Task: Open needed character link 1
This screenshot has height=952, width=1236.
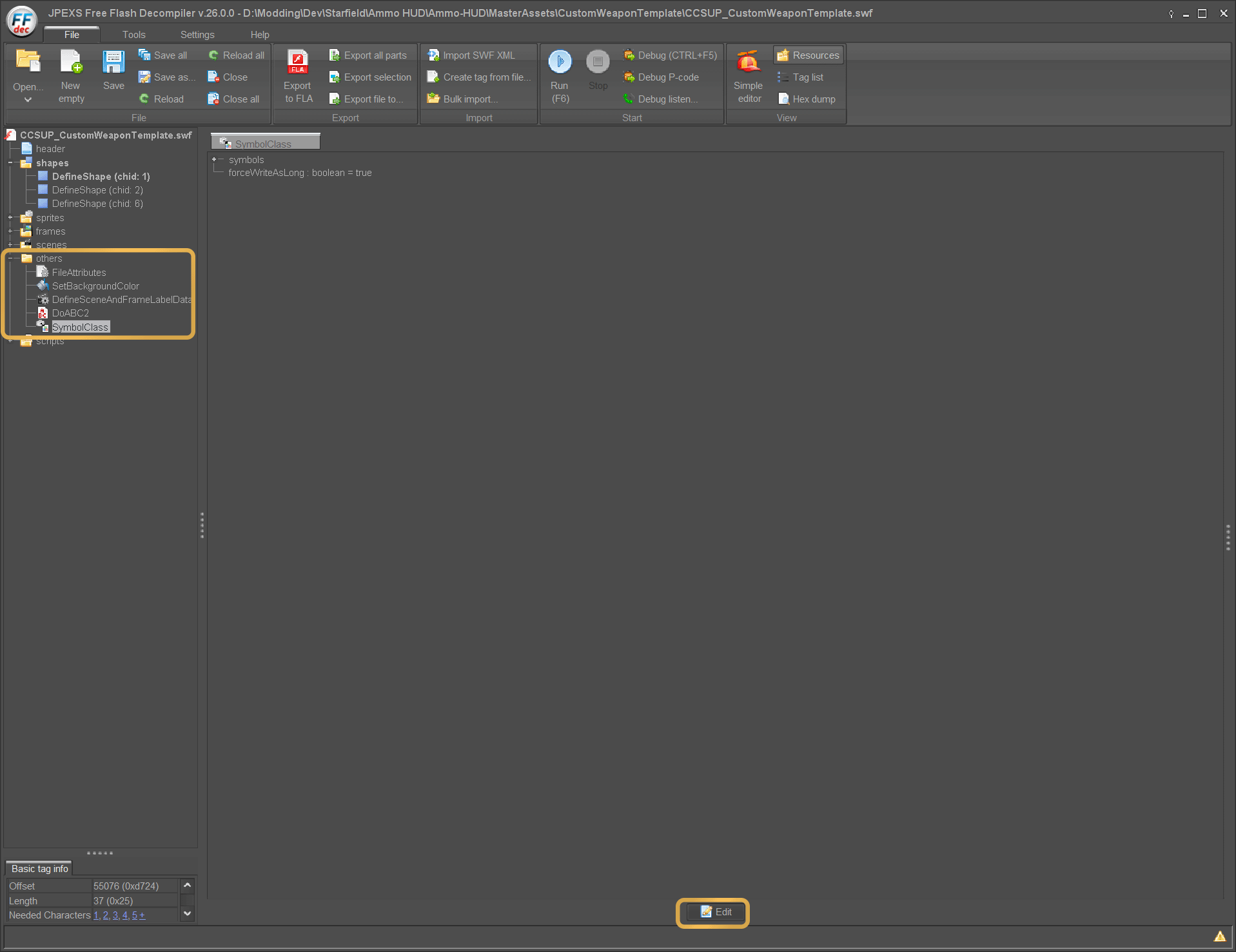Action: point(96,915)
